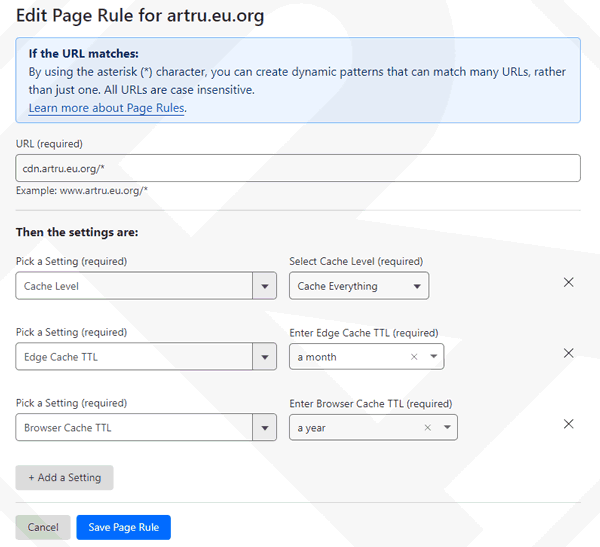Expand the 'a year' TTL dropdown arrow
Viewport: 600px width, 547px height.
[x=447, y=427]
